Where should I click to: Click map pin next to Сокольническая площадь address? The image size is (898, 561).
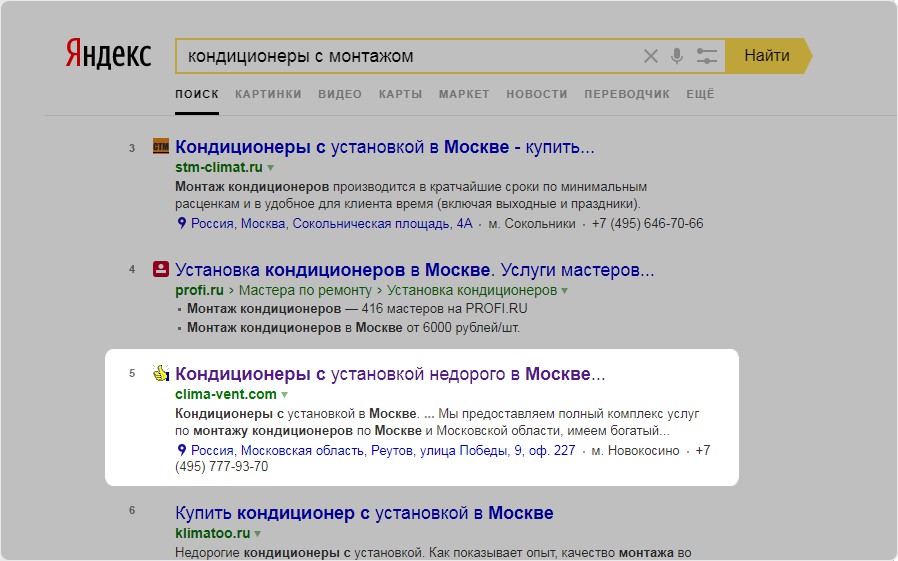click(182, 223)
